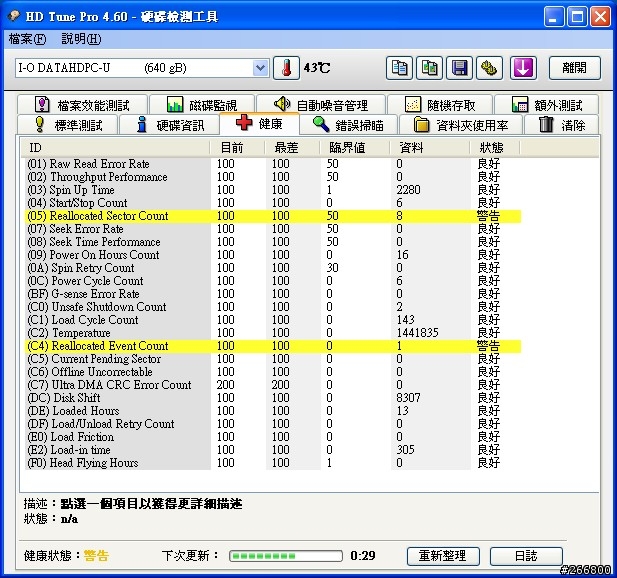Switch to the 隨機存取 tab
617x578 pixels.
(x=440, y=105)
